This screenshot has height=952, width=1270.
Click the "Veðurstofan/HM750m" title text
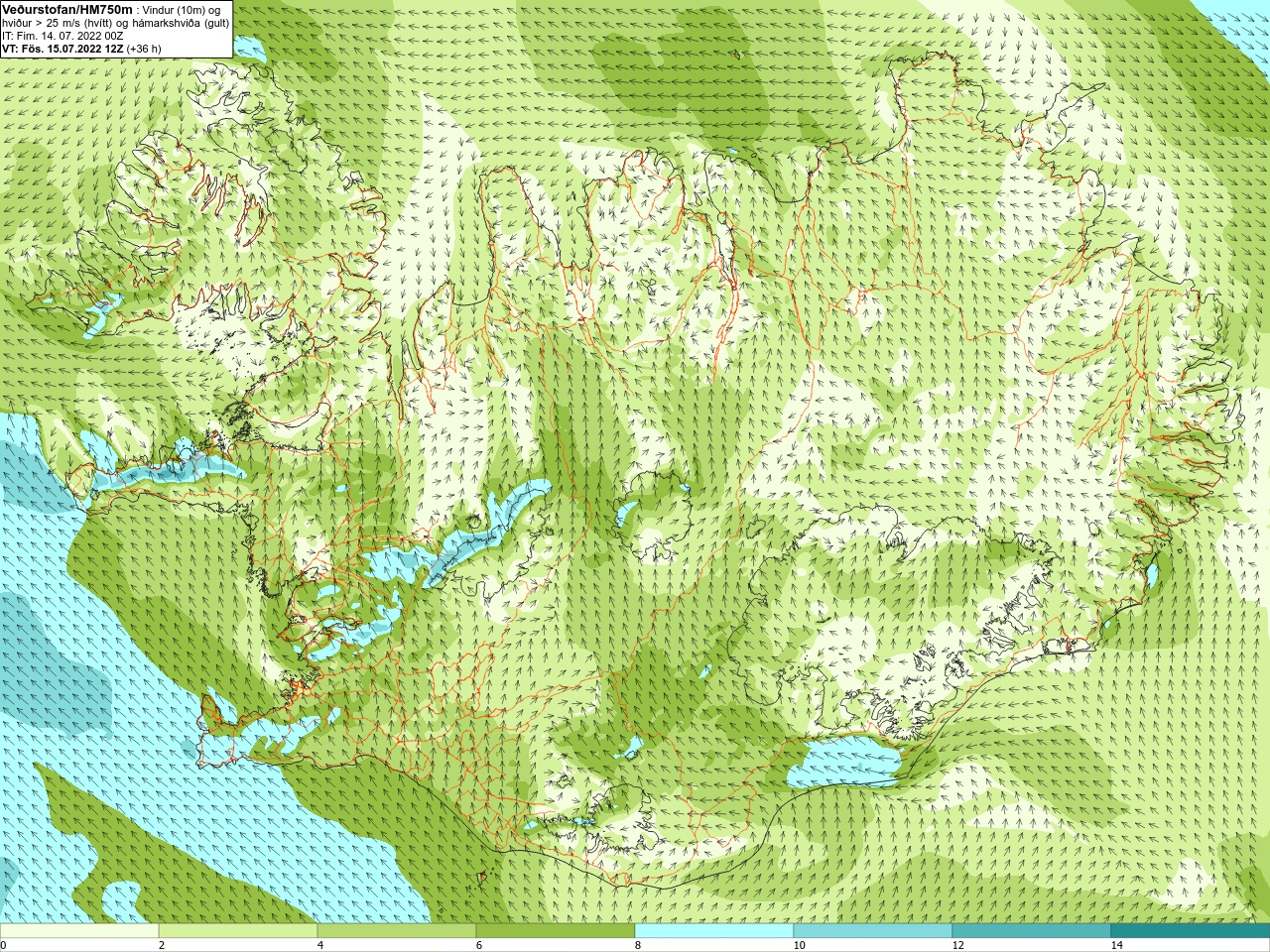click(x=67, y=9)
